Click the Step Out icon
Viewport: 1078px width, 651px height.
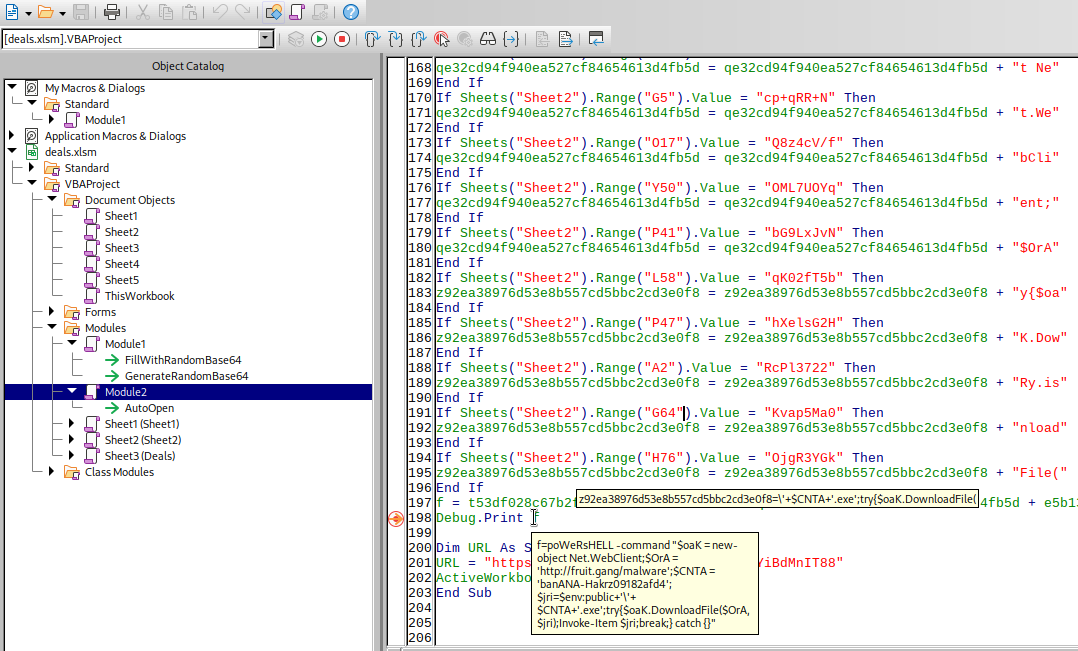tap(418, 39)
